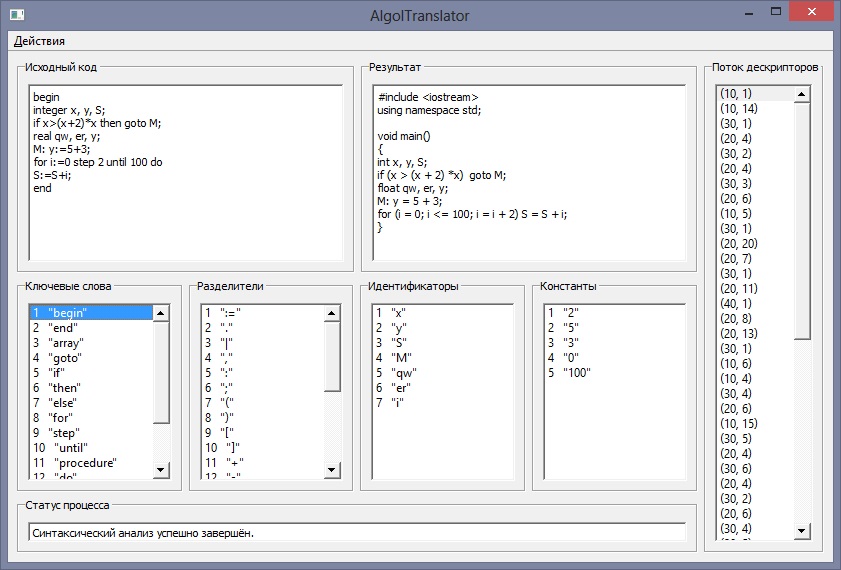
Task: Select constant 2 "5"
Action: pyautogui.click(x=615, y=328)
